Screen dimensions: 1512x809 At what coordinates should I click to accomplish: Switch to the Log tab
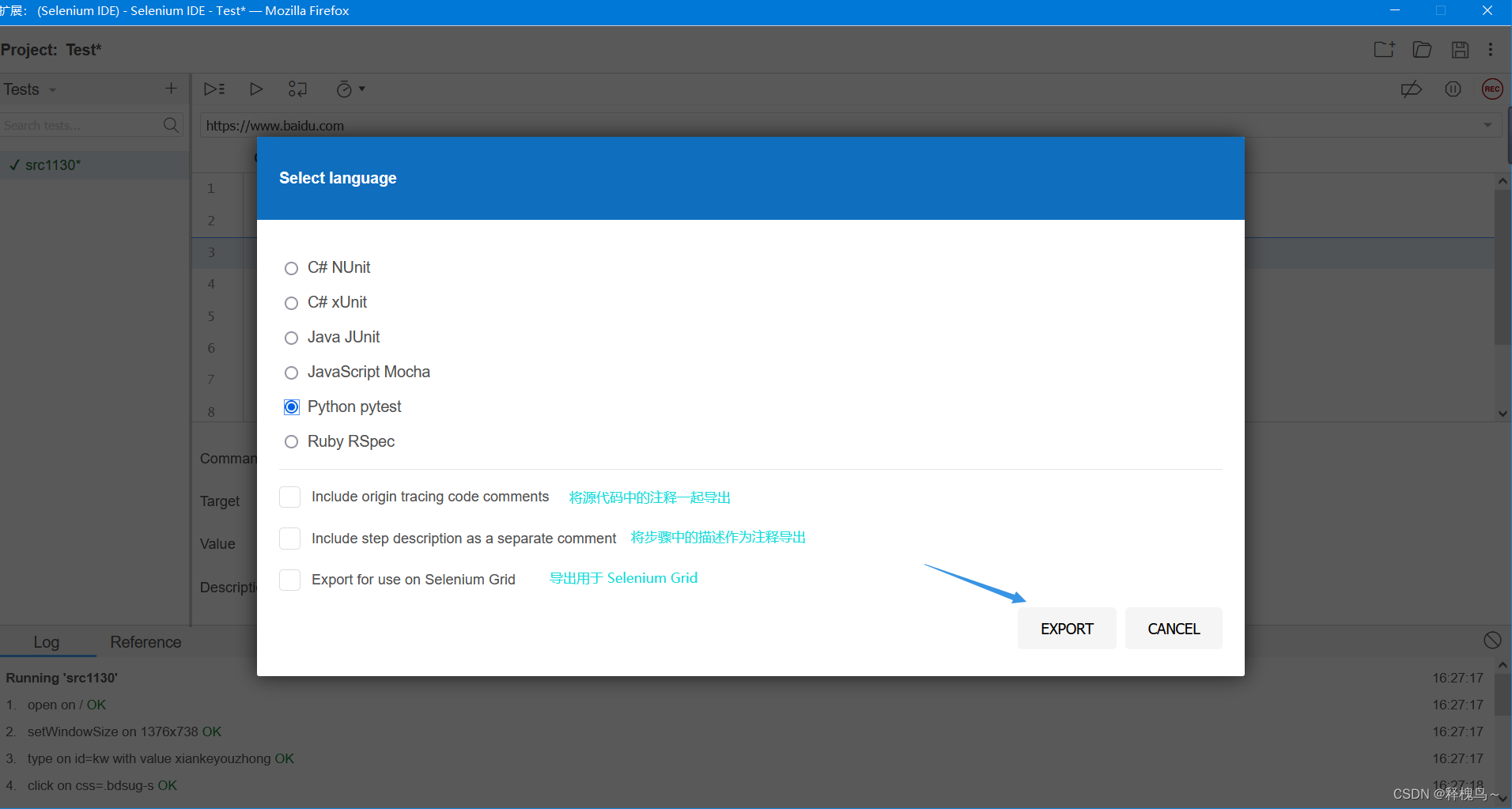(x=47, y=642)
